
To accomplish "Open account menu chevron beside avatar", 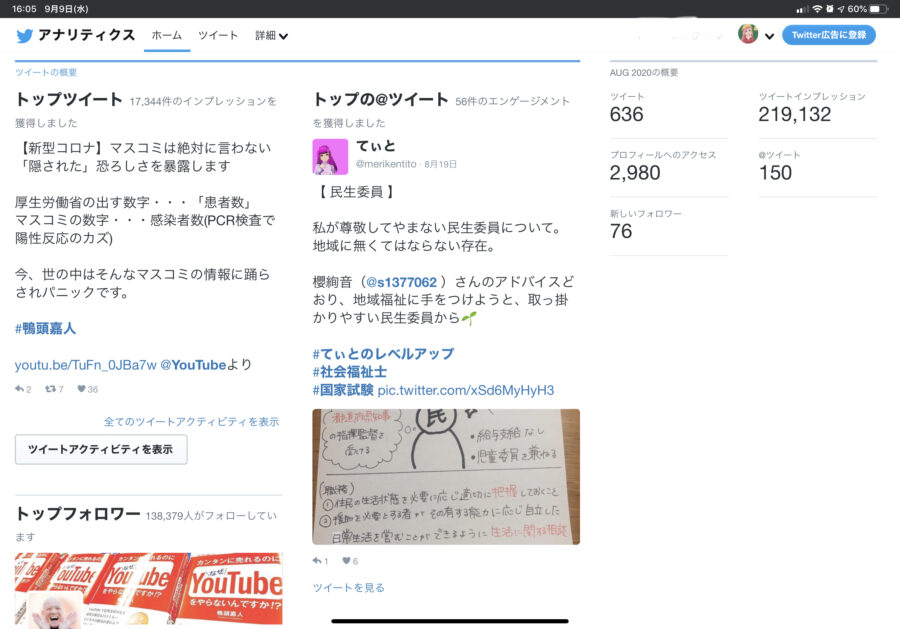I will (770, 36).
